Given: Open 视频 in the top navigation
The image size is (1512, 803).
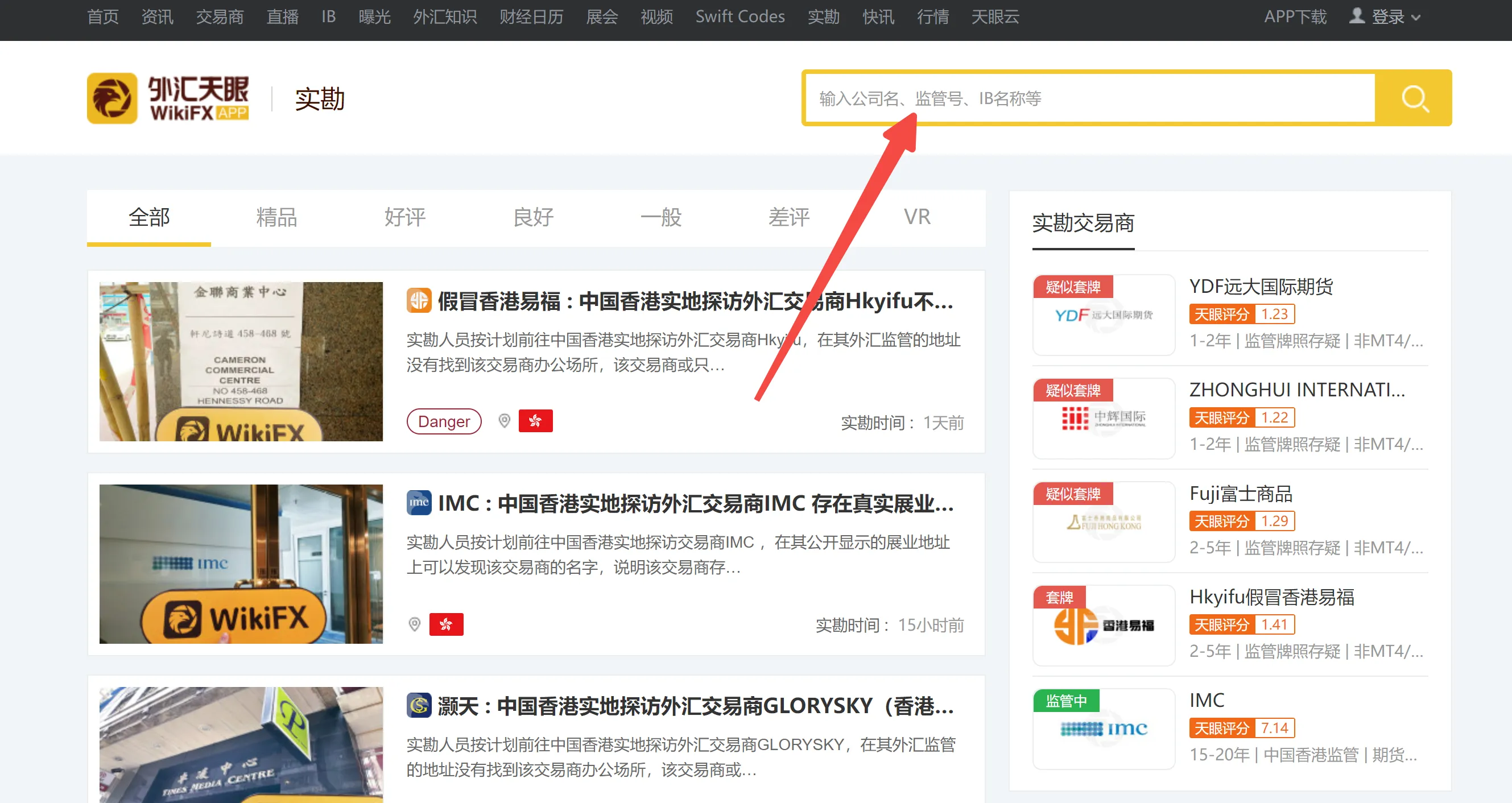Looking at the screenshot, I should coord(656,16).
